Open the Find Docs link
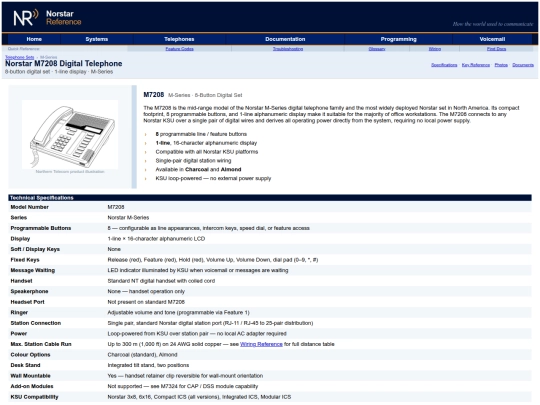The height and width of the screenshot is (405, 540). coord(496,49)
